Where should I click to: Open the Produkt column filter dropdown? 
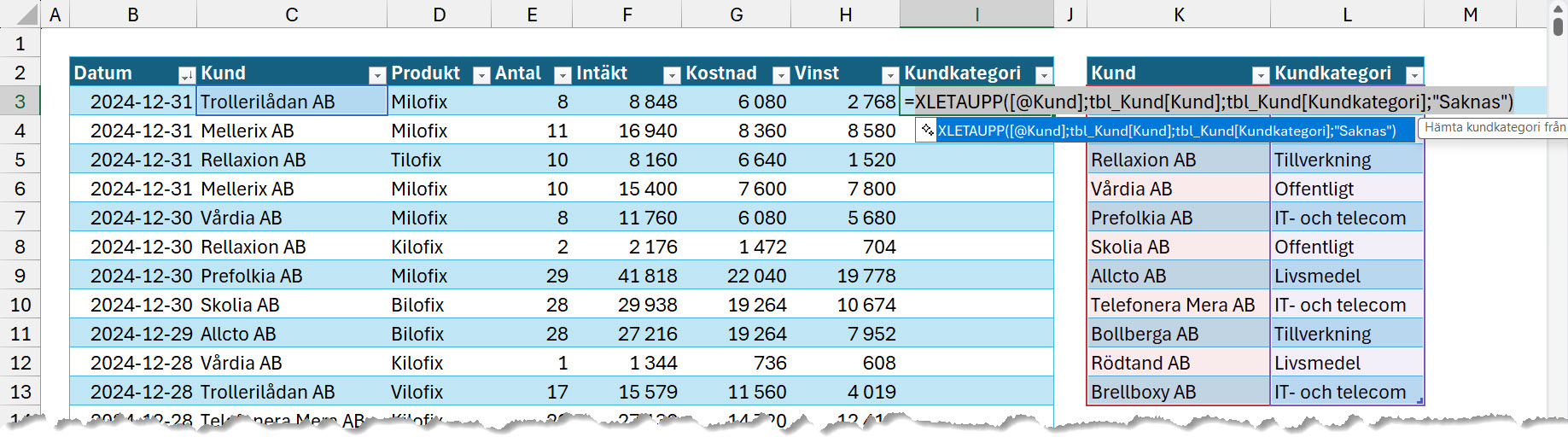coord(481,75)
